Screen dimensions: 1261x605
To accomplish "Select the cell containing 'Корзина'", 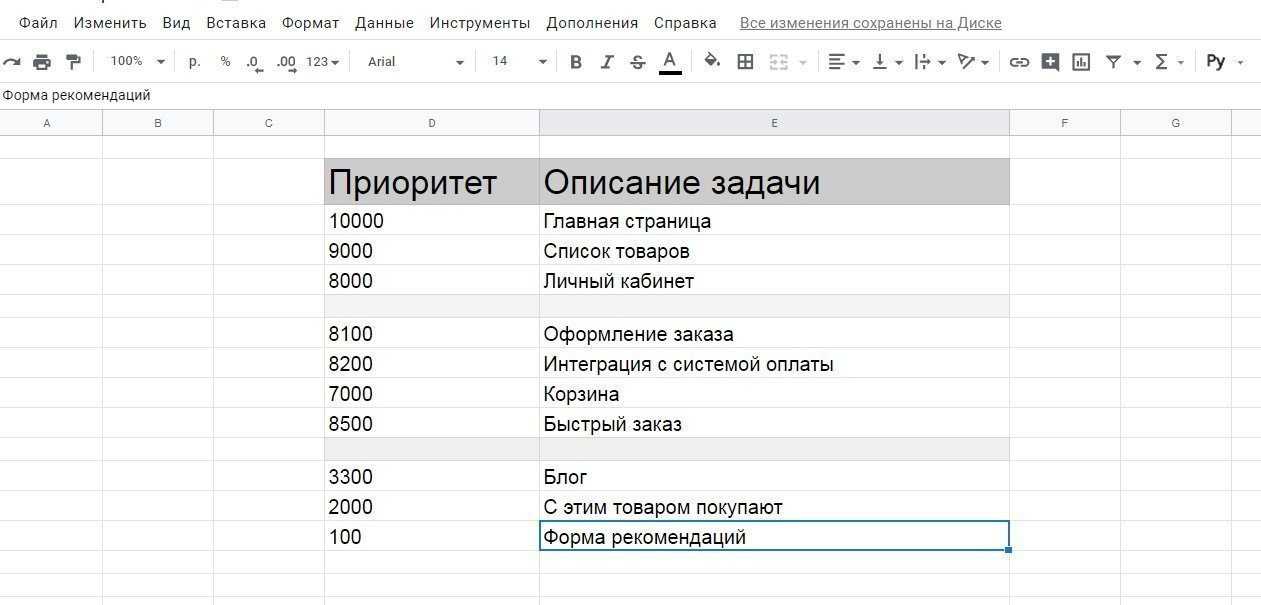I will (773, 394).
